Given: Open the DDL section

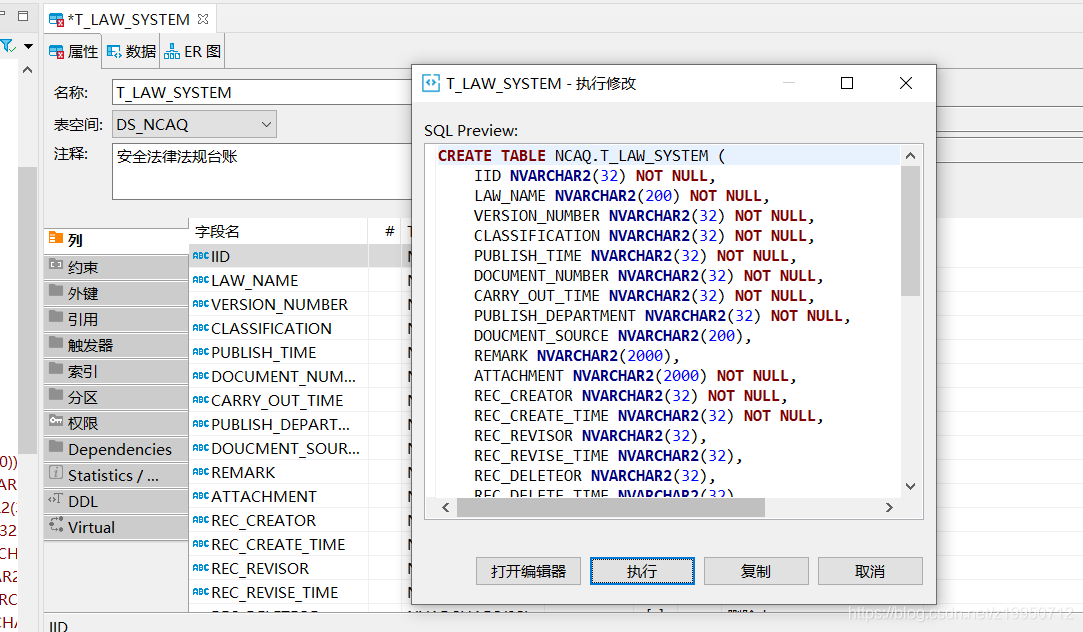Looking at the screenshot, I should point(116,501).
